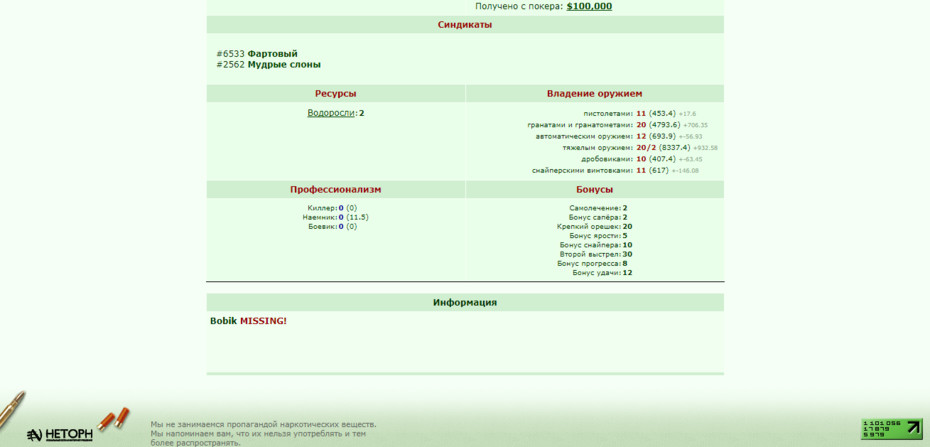Open the Водоросли resource link
The width and height of the screenshot is (930, 447).
331,113
